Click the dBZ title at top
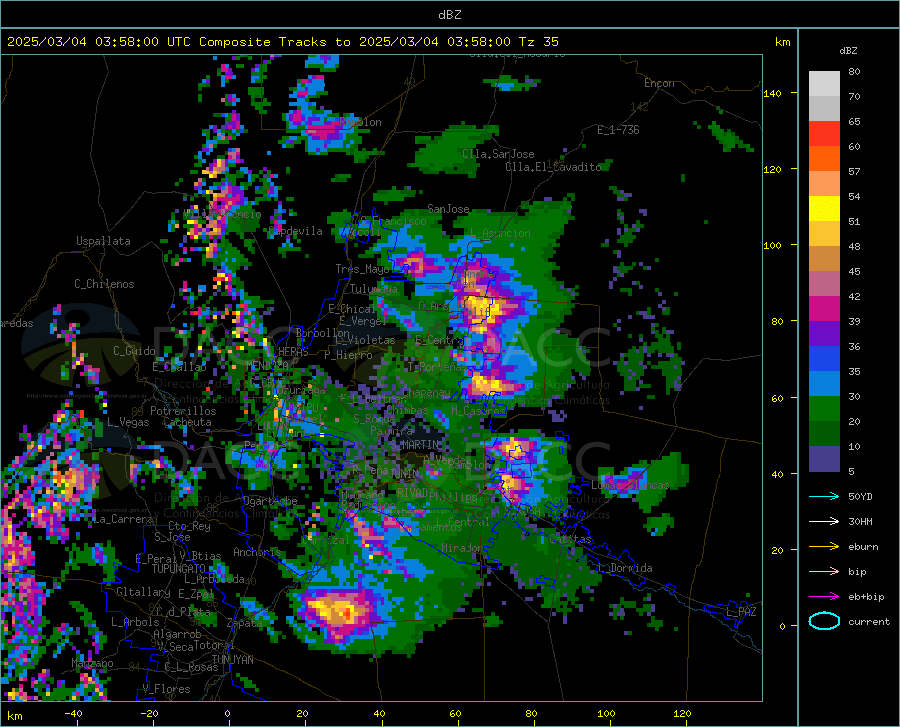The height and width of the screenshot is (727, 900). coord(449,15)
